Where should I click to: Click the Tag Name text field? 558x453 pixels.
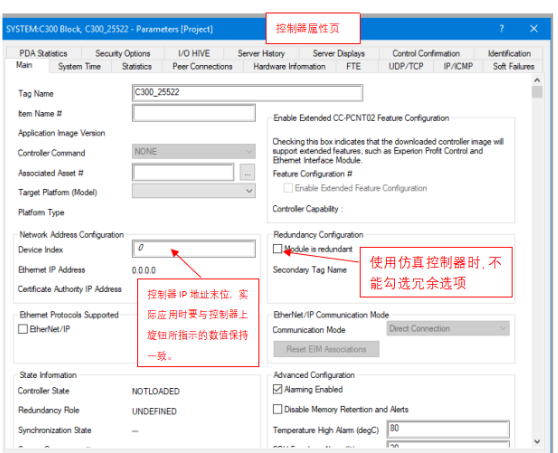pos(247,93)
